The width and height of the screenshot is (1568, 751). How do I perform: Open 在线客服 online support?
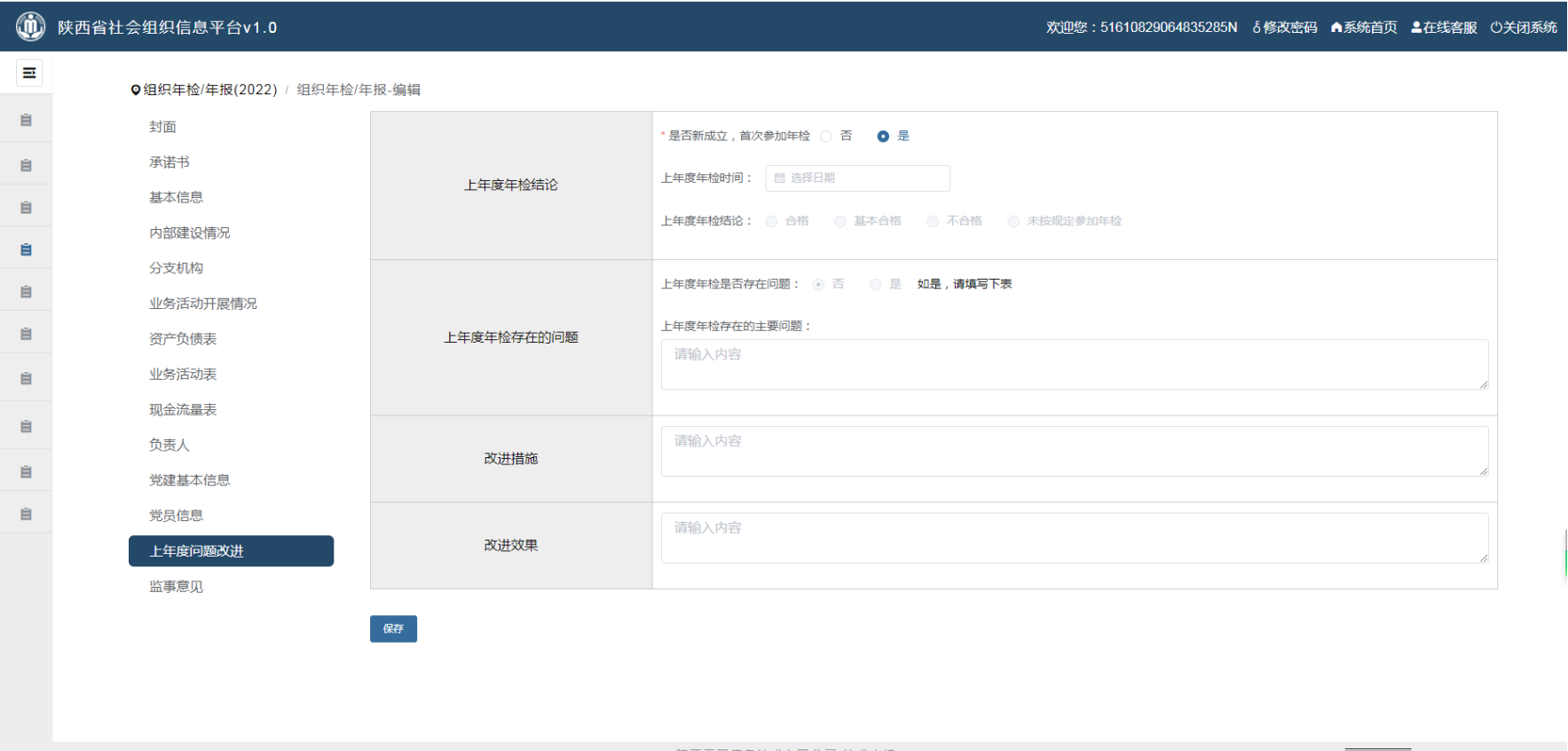[x=1444, y=28]
